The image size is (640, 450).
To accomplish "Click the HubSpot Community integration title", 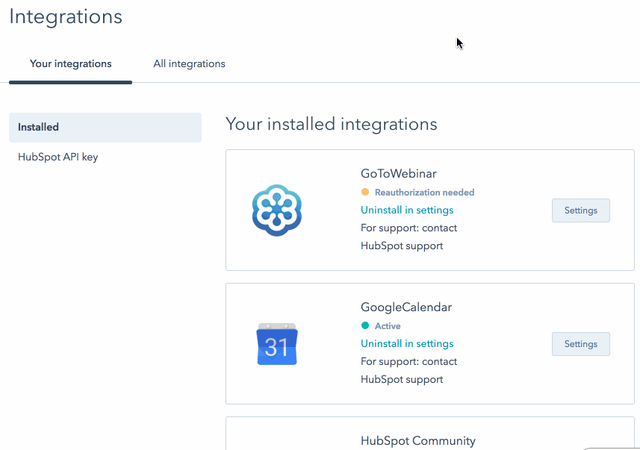I will pyautogui.click(x=418, y=441).
